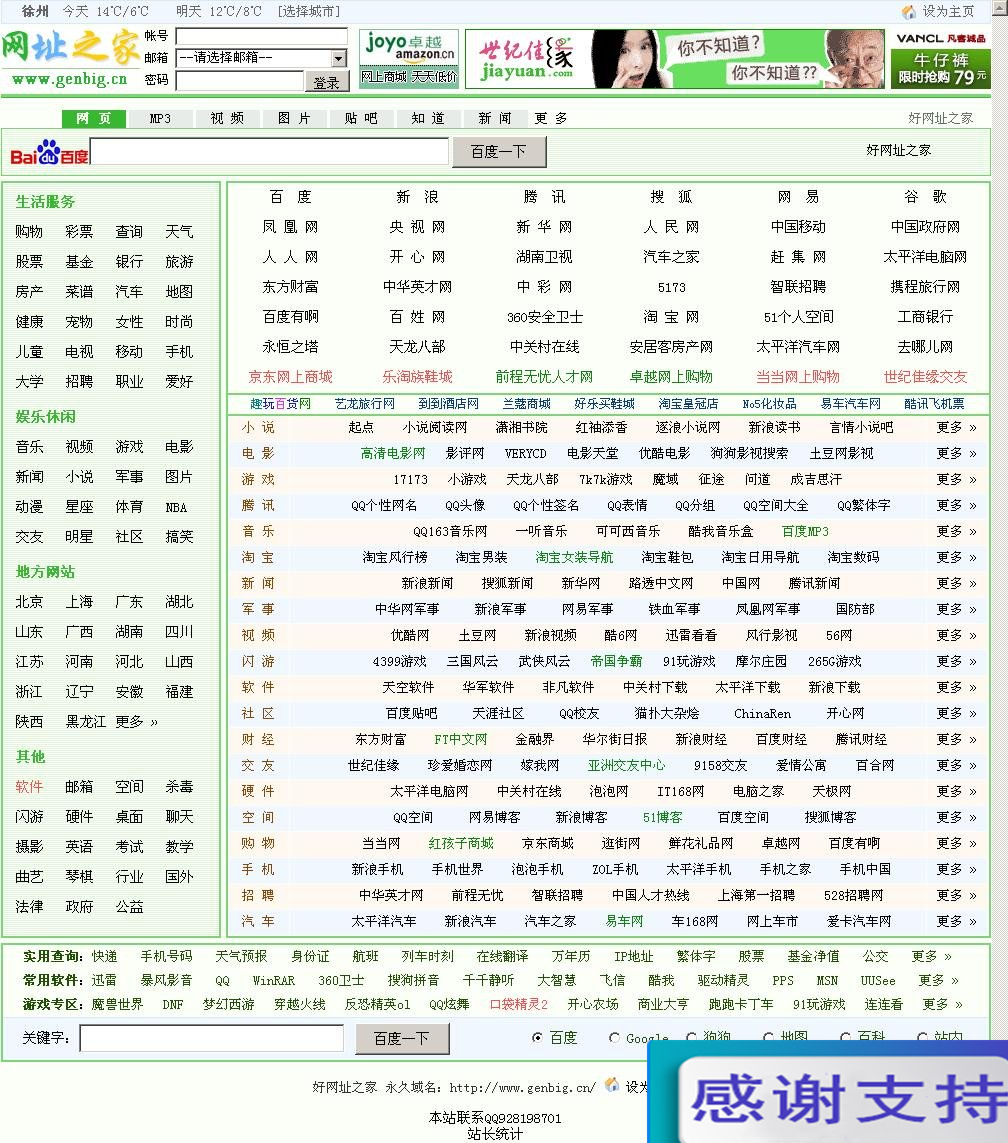Screen dimensions: 1008x1143
Task: Open the NBA link in 娱乐休闲
Action: pyautogui.click(x=176, y=507)
